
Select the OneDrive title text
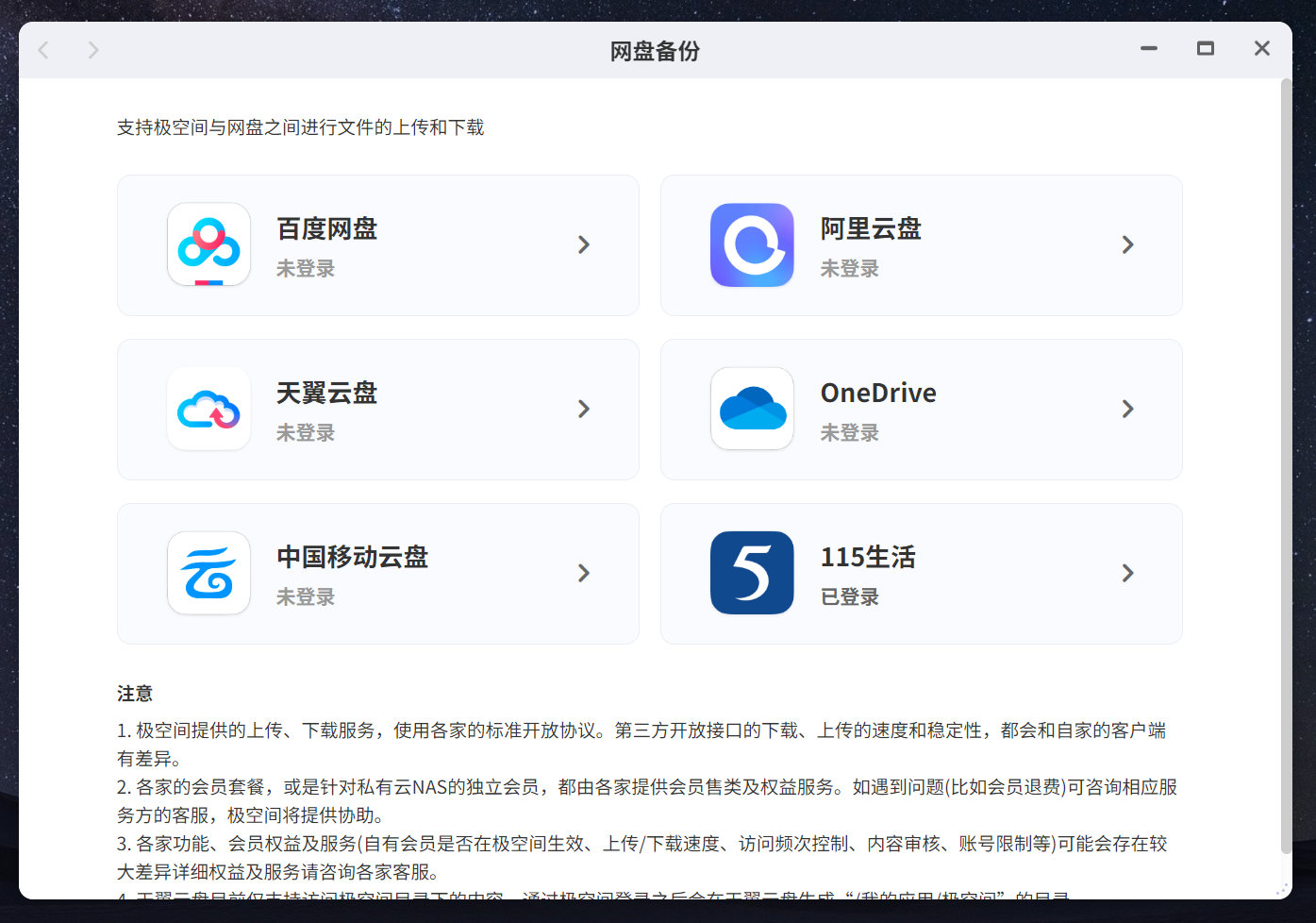tap(878, 393)
